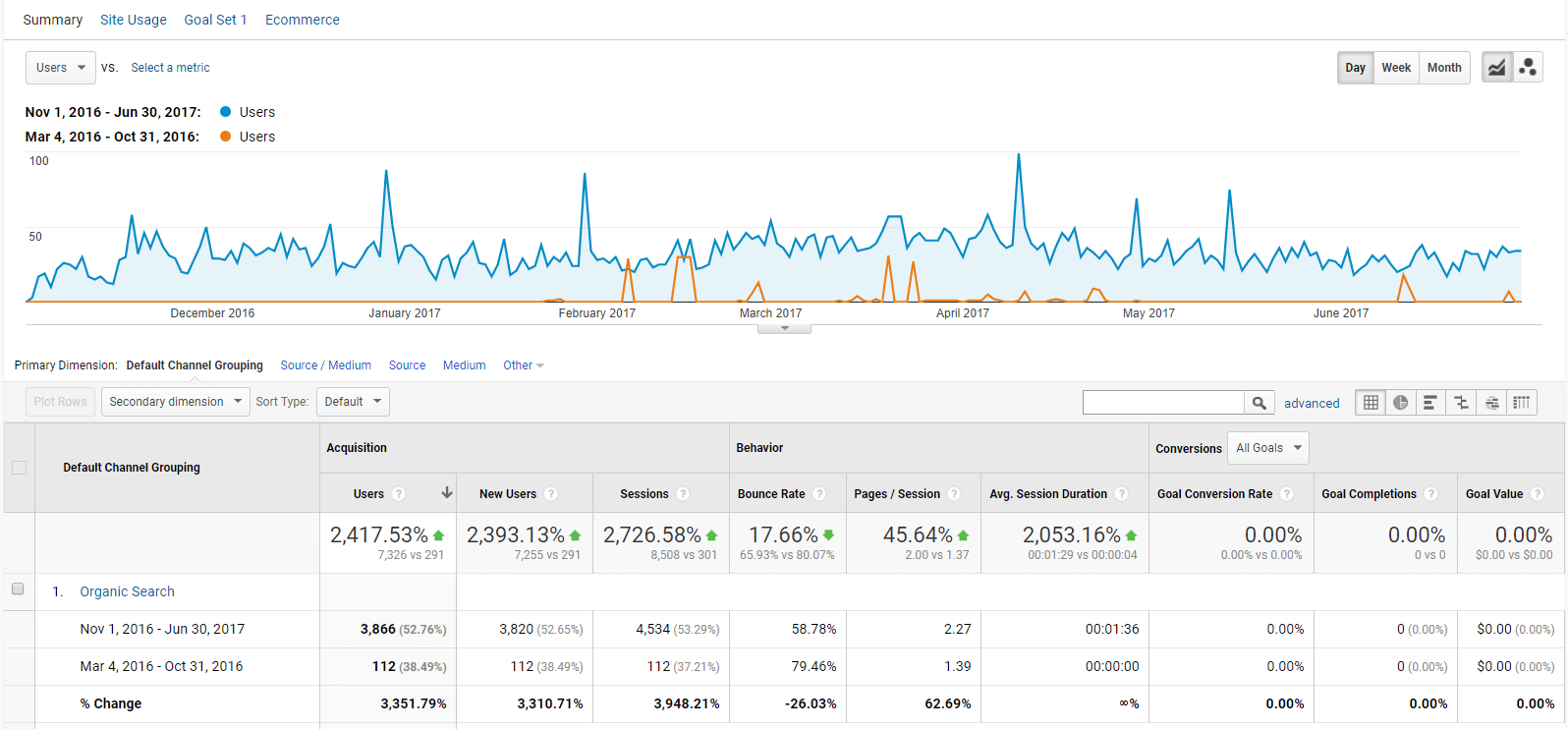Open the Ecommerce tab
1568x729 pixels.
point(303,20)
